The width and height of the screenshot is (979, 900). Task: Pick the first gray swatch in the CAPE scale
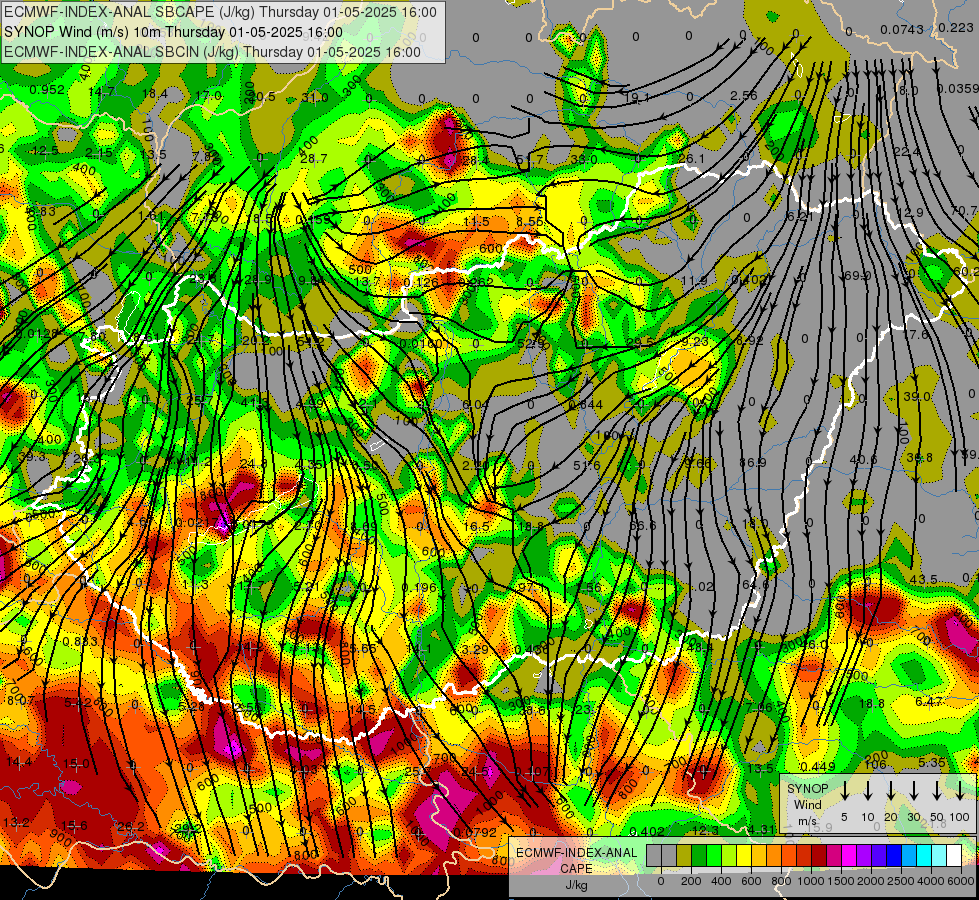pos(654,856)
